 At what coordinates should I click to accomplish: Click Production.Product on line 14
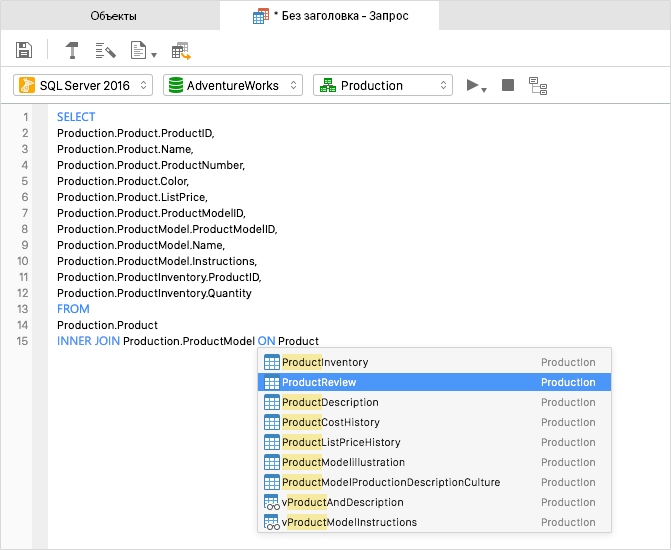107,325
